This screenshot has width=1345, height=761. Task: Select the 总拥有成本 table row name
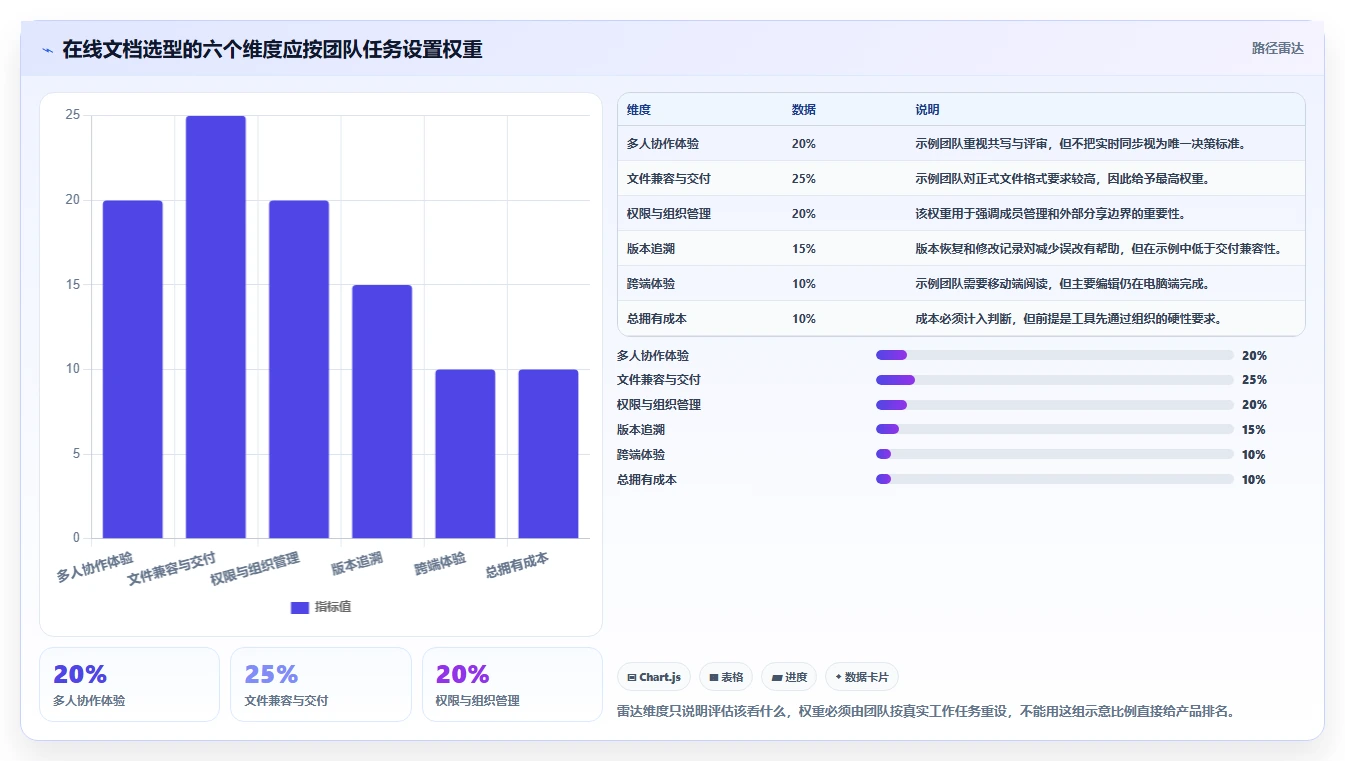[657, 319]
